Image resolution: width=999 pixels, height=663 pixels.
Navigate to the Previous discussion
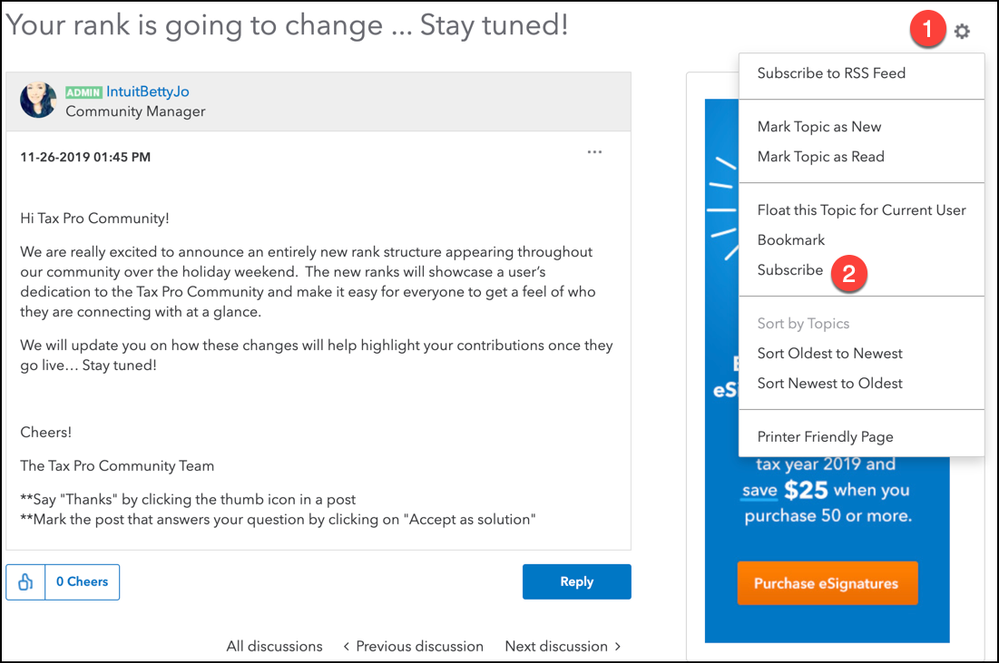(413, 646)
